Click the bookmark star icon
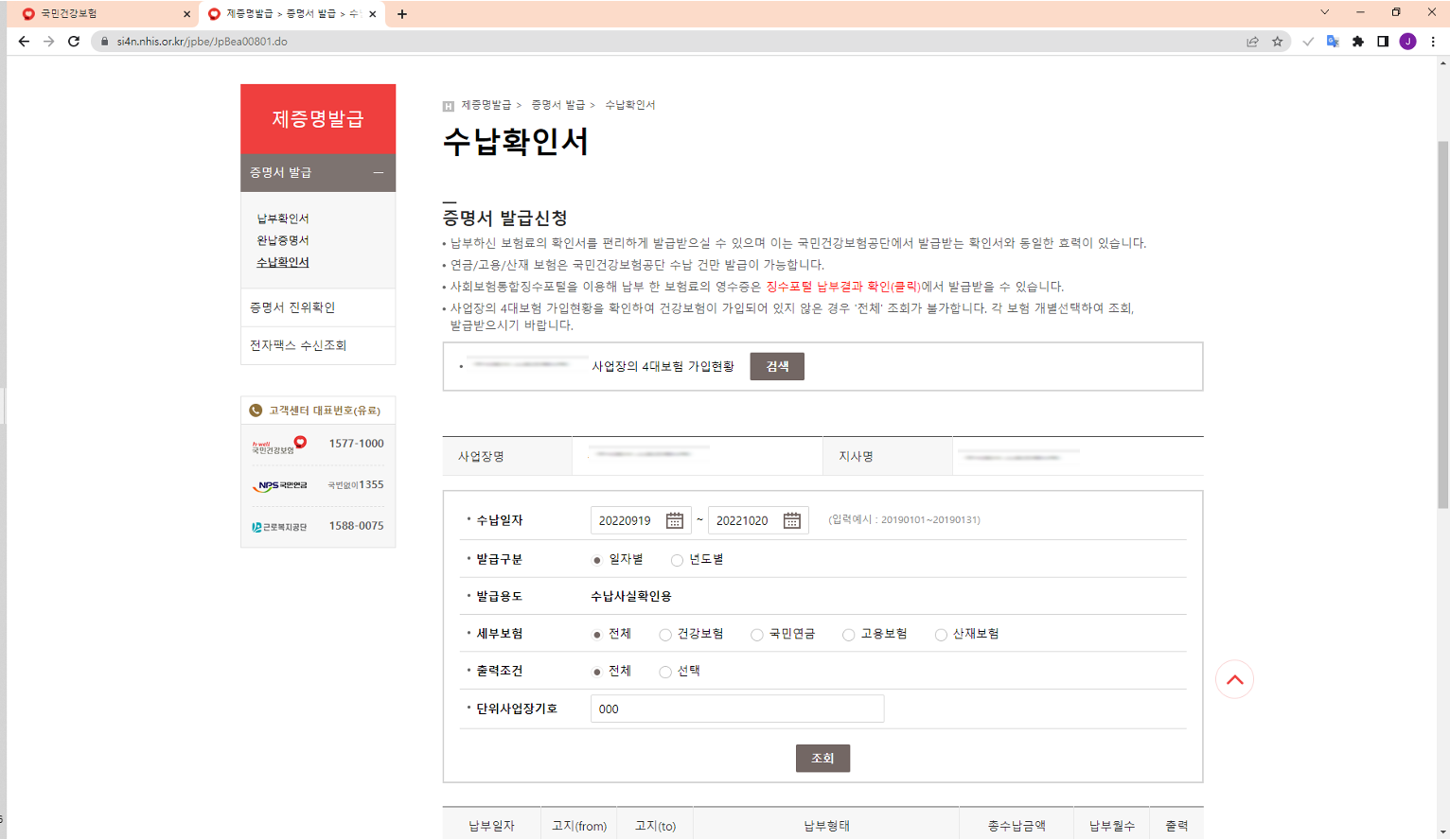 coord(1280,41)
